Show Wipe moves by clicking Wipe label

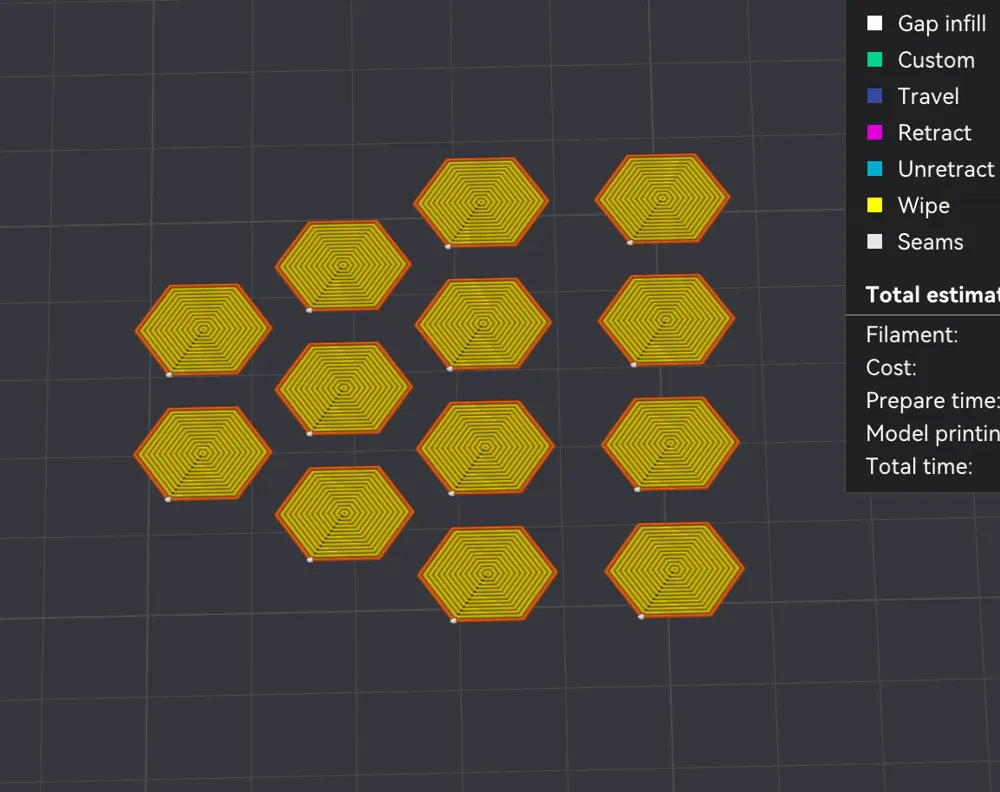pos(923,206)
